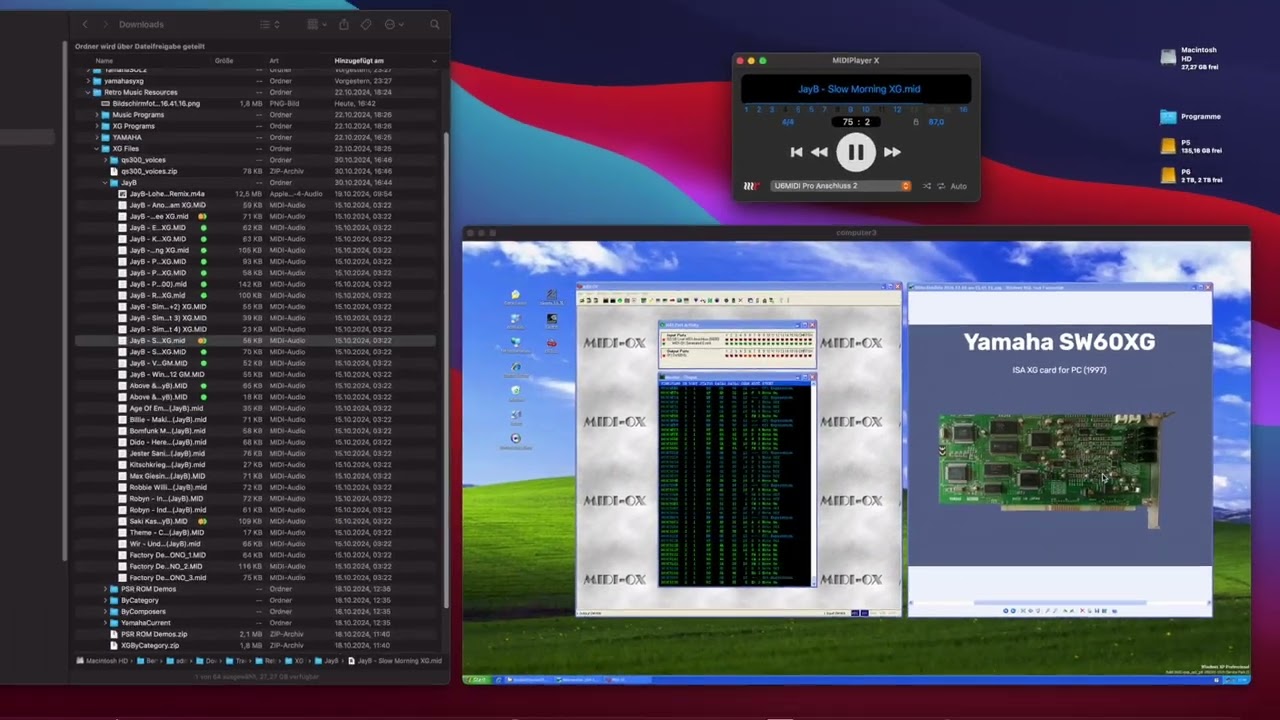
Task: Click the Finder share icon
Action: pos(344,24)
